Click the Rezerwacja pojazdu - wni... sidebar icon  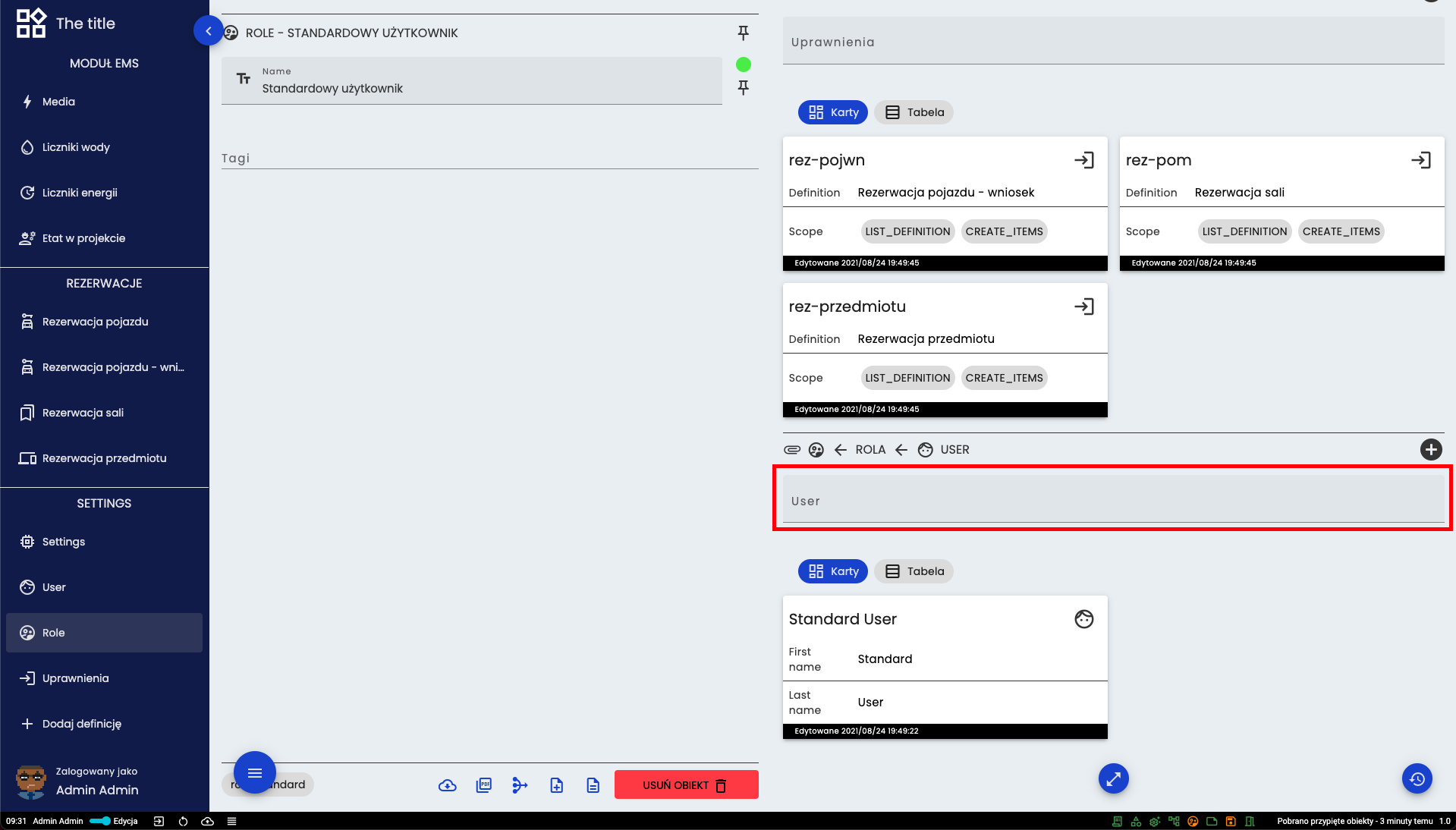(27, 367)
